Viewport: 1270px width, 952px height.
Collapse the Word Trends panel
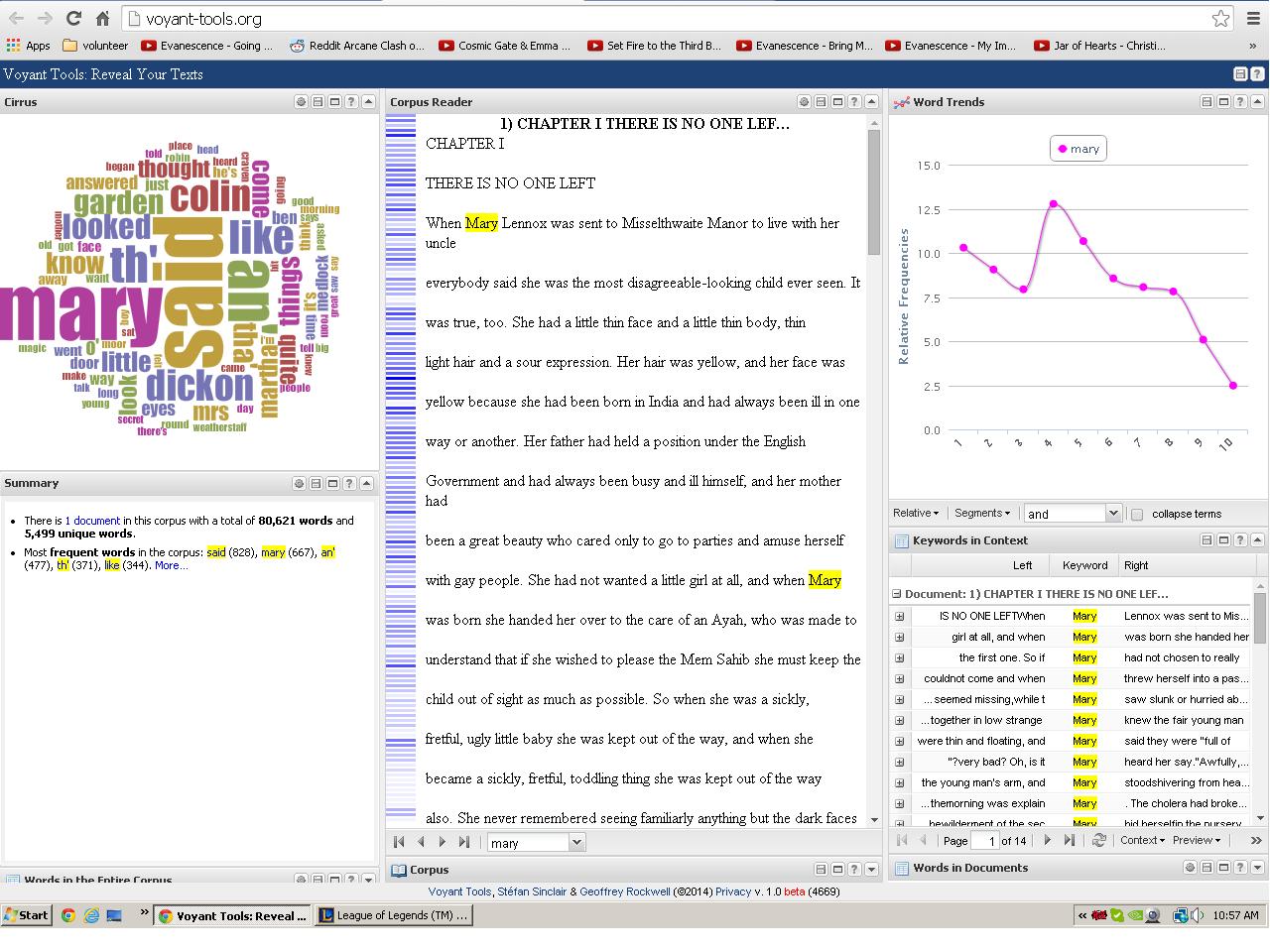point(1257,102)
